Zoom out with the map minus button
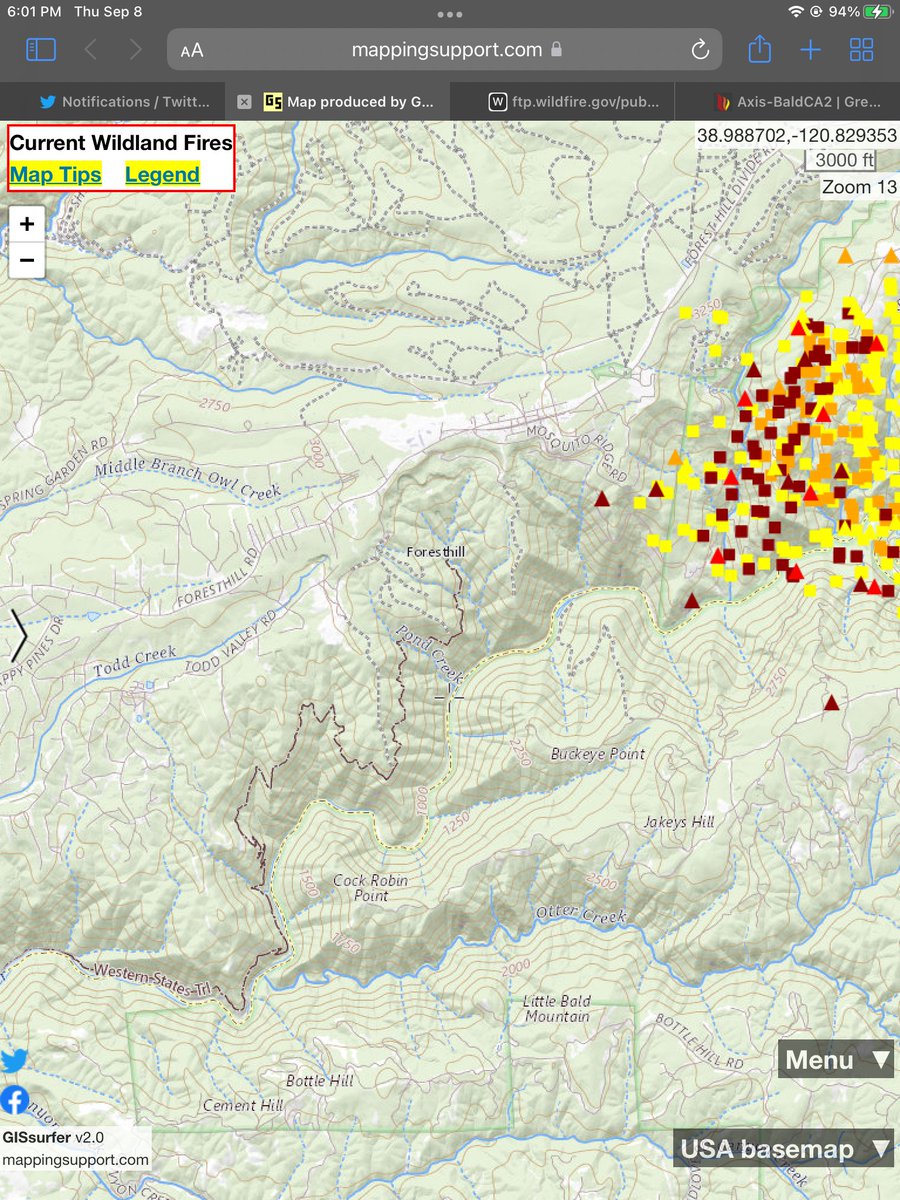Screen dimensions: 900x1200 [26, 260]
